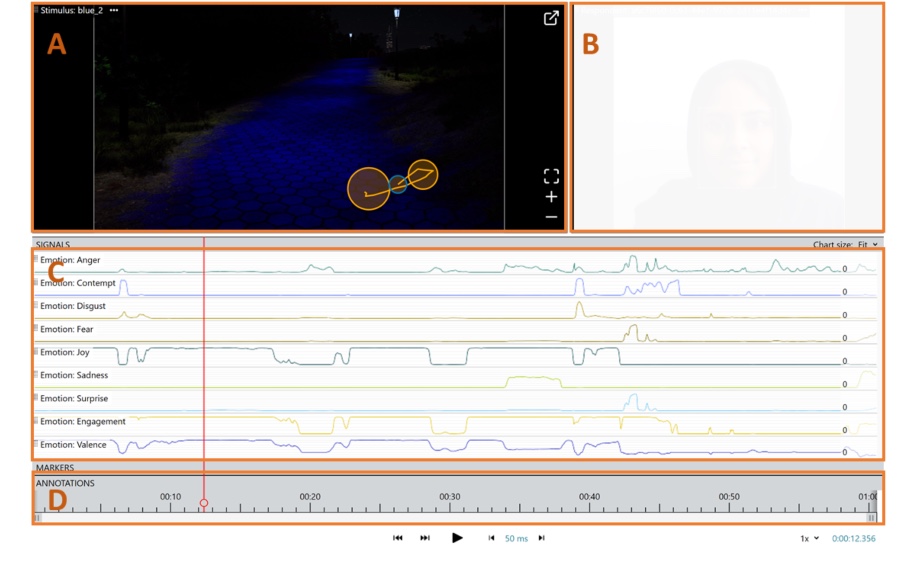Click the timeline ruler at 00:30
This screenshot has width=920, height=562.
pyautogui.click(x=450, y=503)
